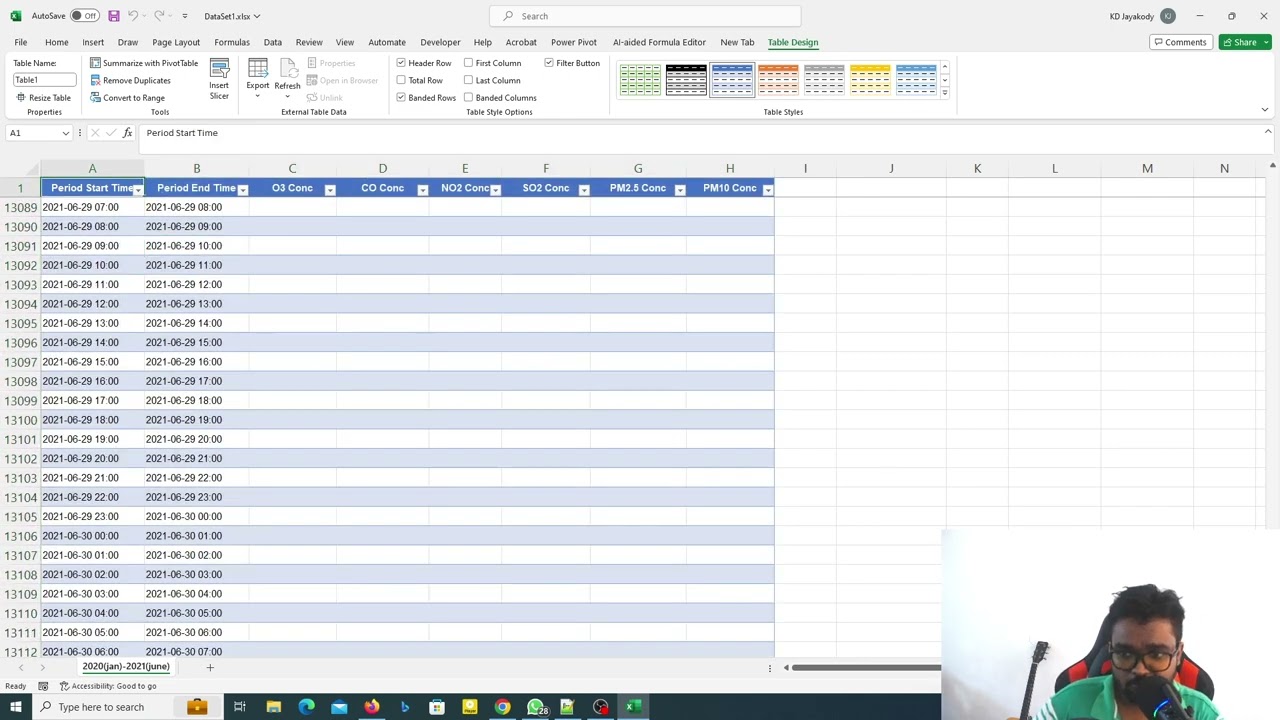
Task: Open the Comments pane
Action: 1179,42
